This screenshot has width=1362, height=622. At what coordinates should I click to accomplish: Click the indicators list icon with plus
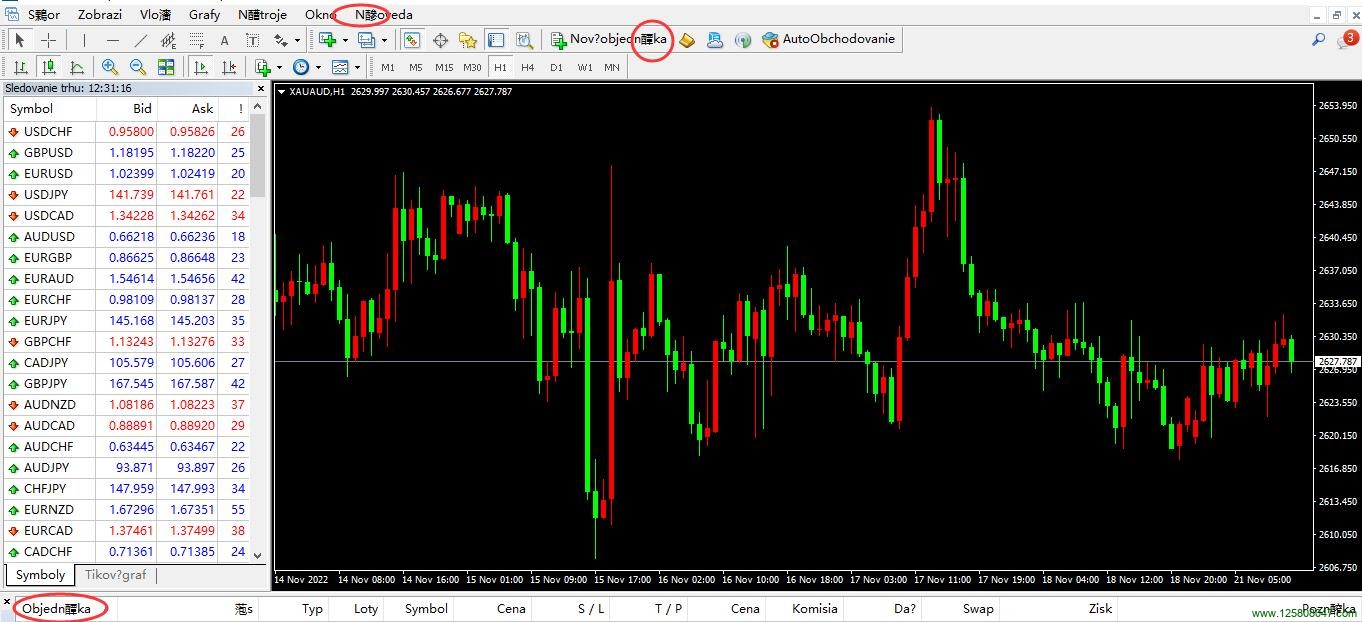[x=262, y=67]
